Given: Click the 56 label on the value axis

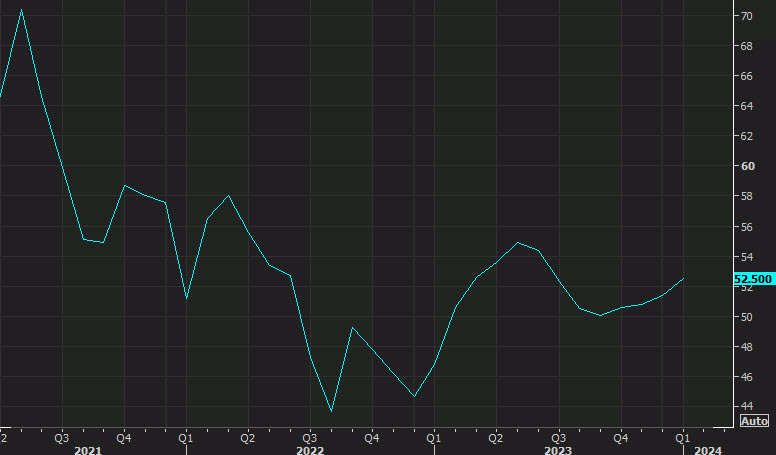Looking at the screenshot, I should click(x=747, y=227).
